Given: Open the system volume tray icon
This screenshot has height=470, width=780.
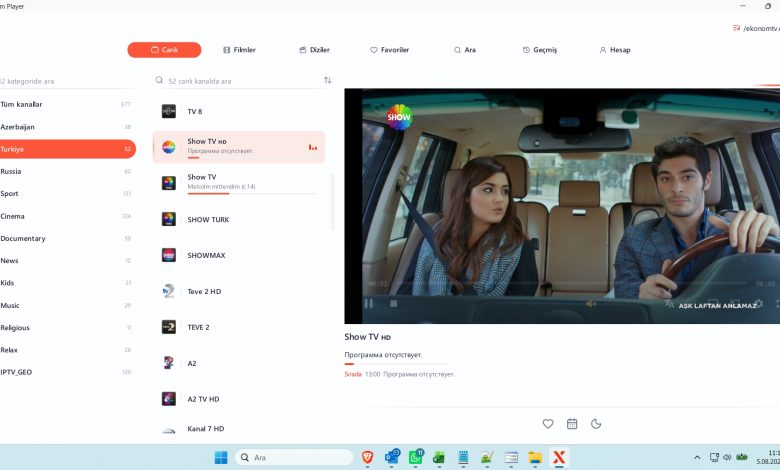Looking at the screenshot, I should 727,457.
